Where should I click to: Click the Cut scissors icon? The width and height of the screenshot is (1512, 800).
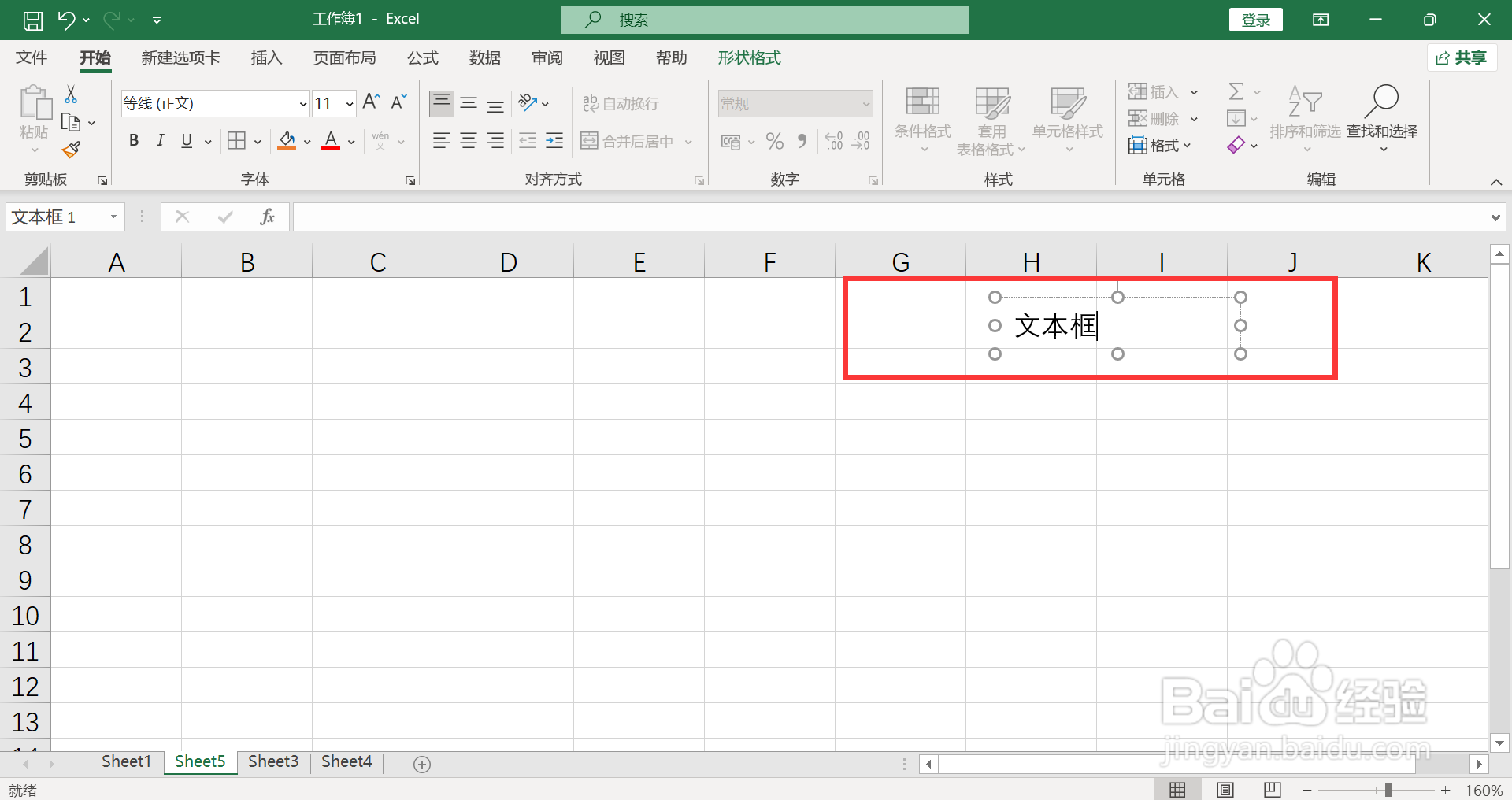tap(71, 94)
